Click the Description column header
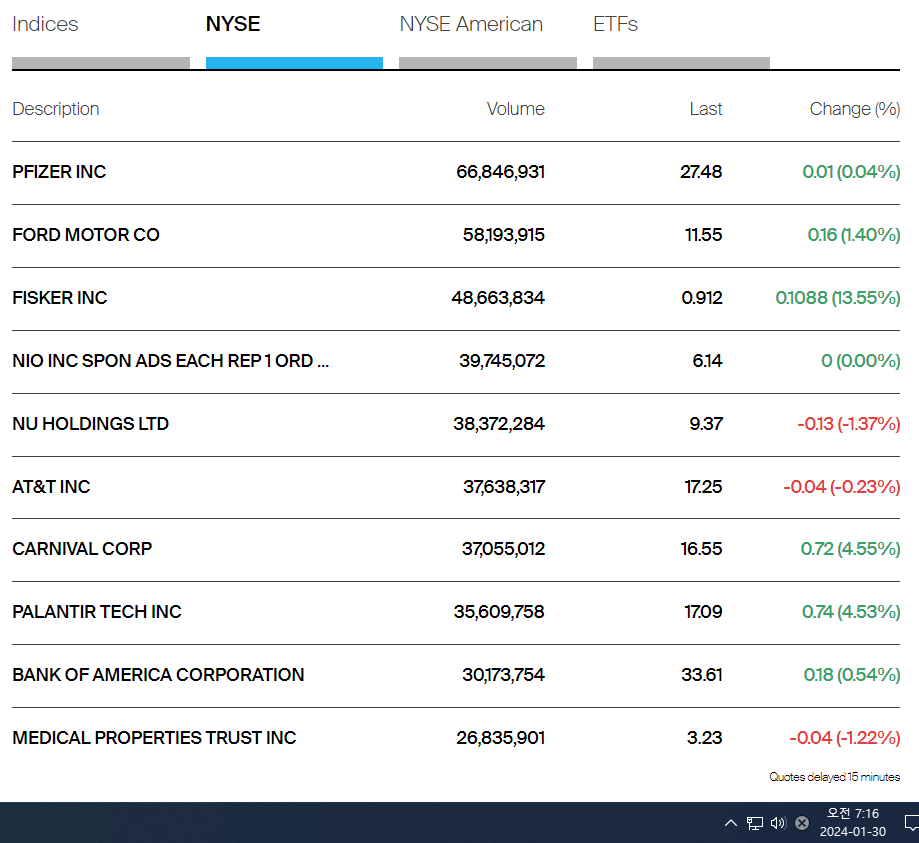 tap(56, 109)
